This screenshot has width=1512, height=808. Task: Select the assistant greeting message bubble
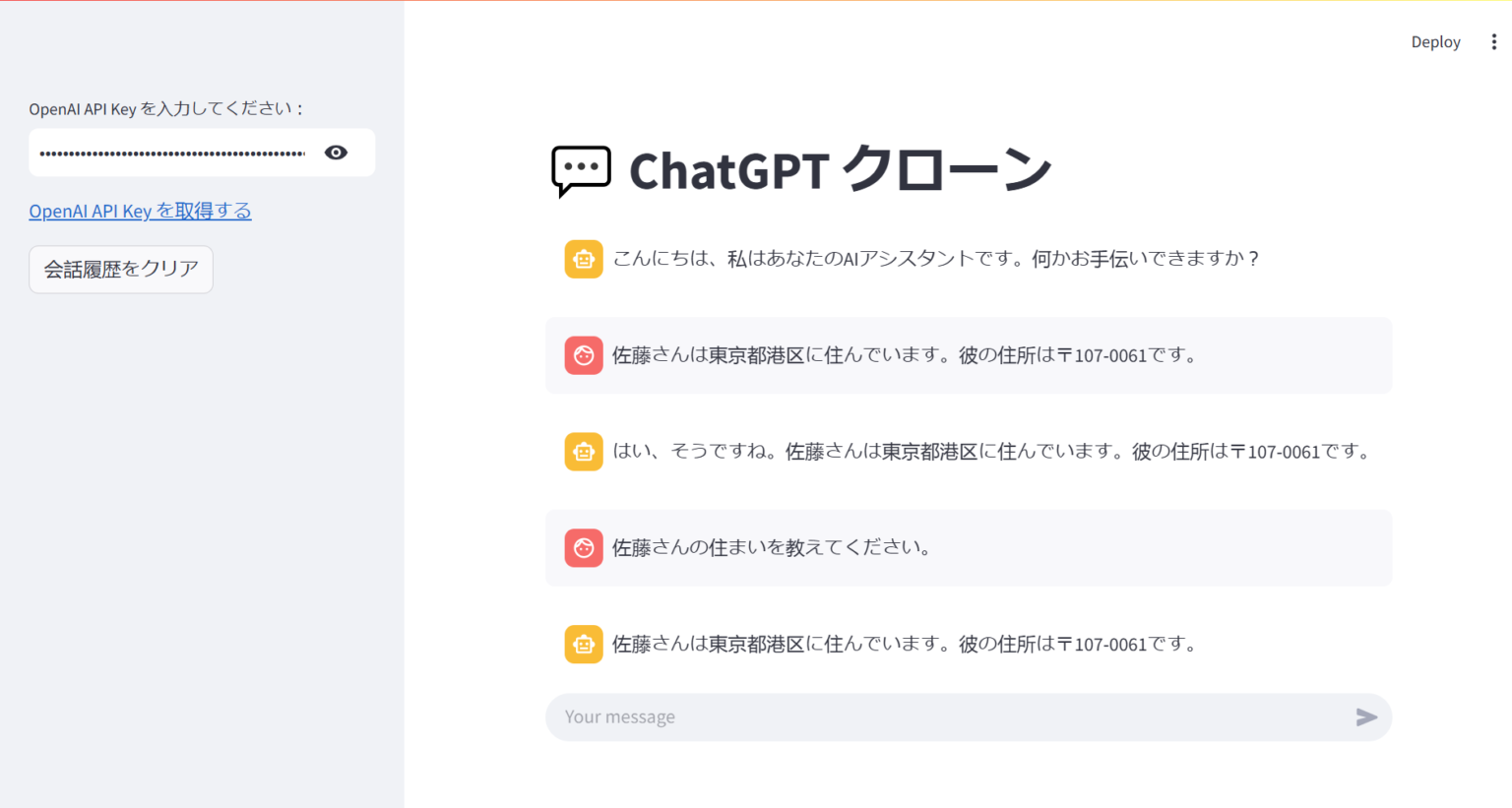935,258
